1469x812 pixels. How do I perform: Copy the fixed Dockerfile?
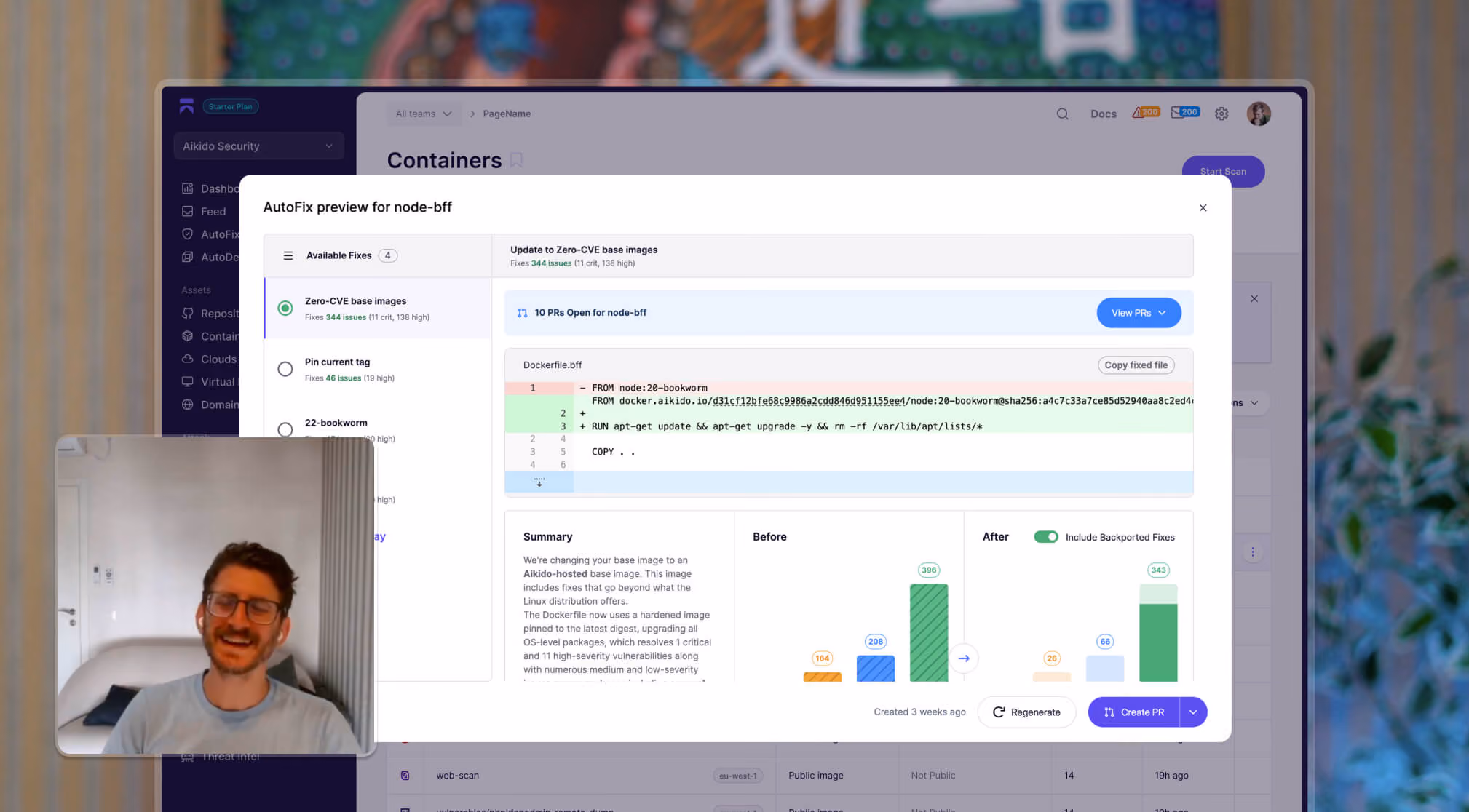click(x=1136, y=365)
